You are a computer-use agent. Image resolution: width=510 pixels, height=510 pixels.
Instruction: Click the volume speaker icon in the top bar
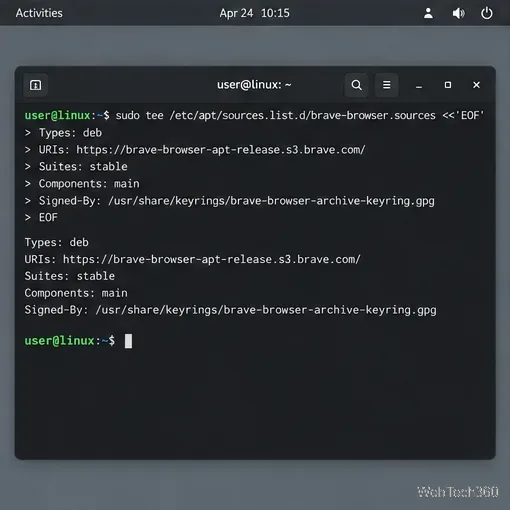point(458,13)
